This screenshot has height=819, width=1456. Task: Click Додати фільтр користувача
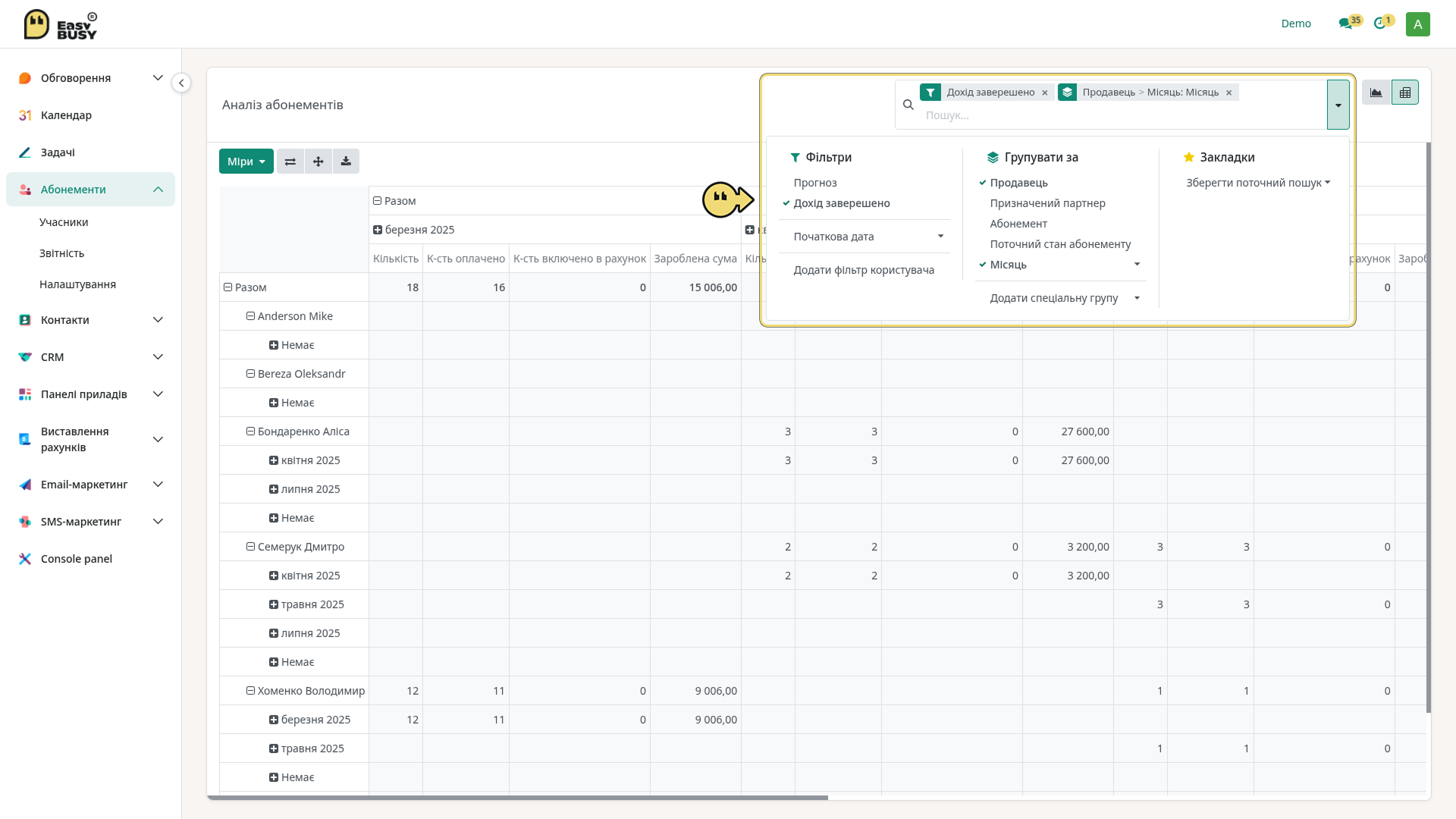coord(864,270)
